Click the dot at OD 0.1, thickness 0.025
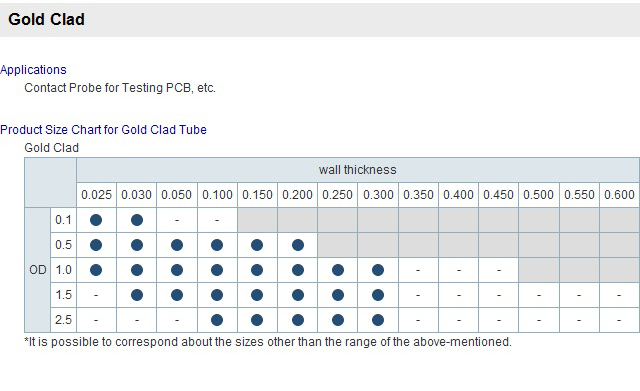Viewport: 640px width, 391px height. [96, 220]
